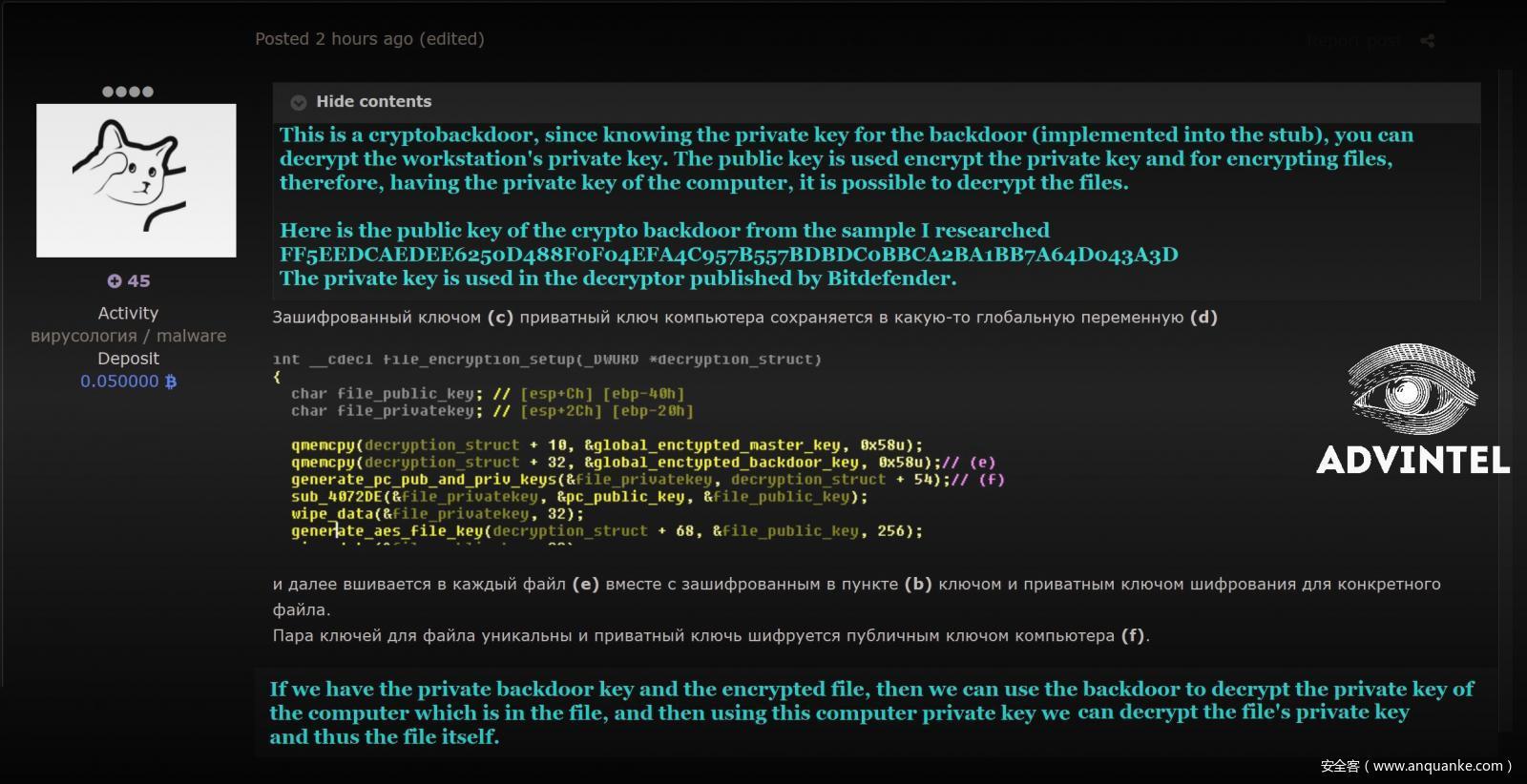
Task: Open the 0.050000 deposit amount link
Action: (119, 382)
